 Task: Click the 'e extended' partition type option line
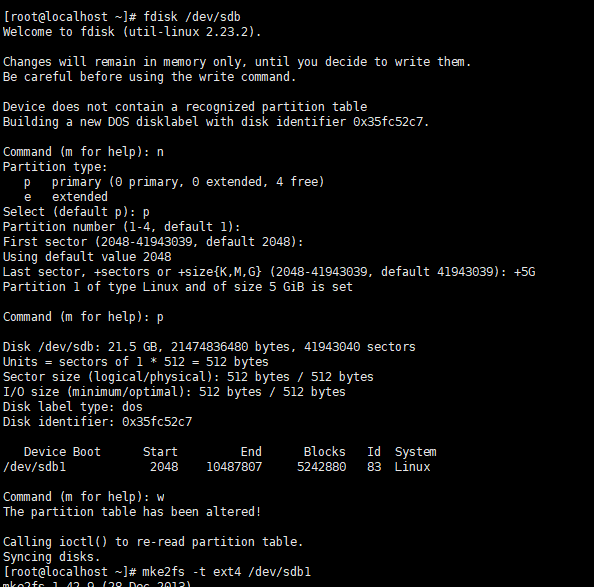pyautogui.click(x=66, y=197)
